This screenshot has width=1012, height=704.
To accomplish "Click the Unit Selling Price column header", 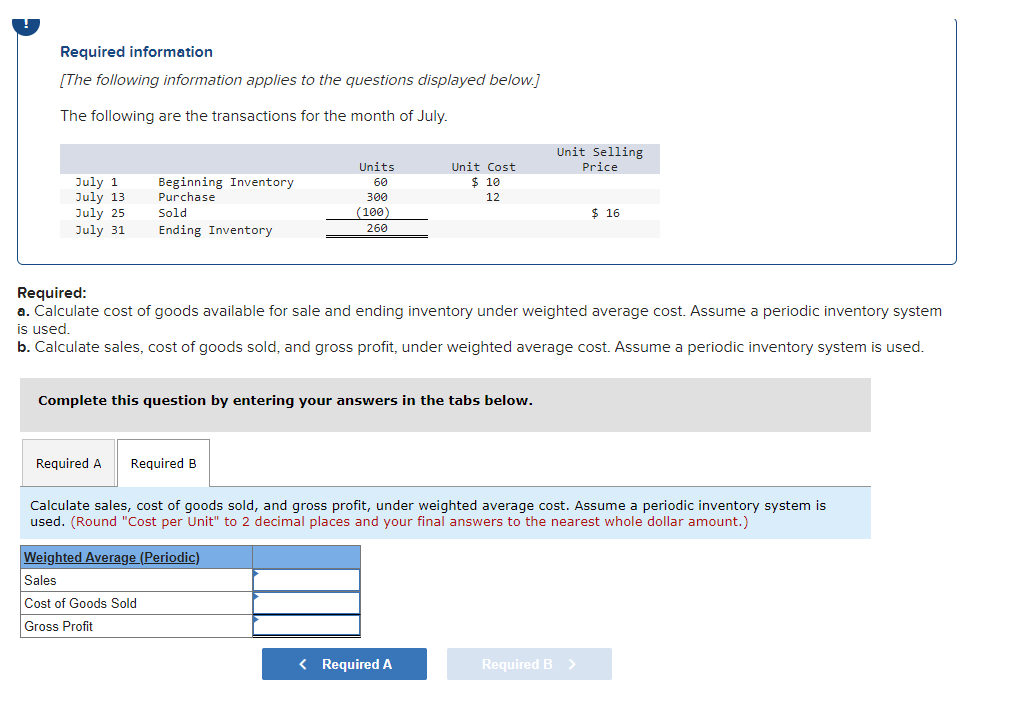I will pos(599,159).
